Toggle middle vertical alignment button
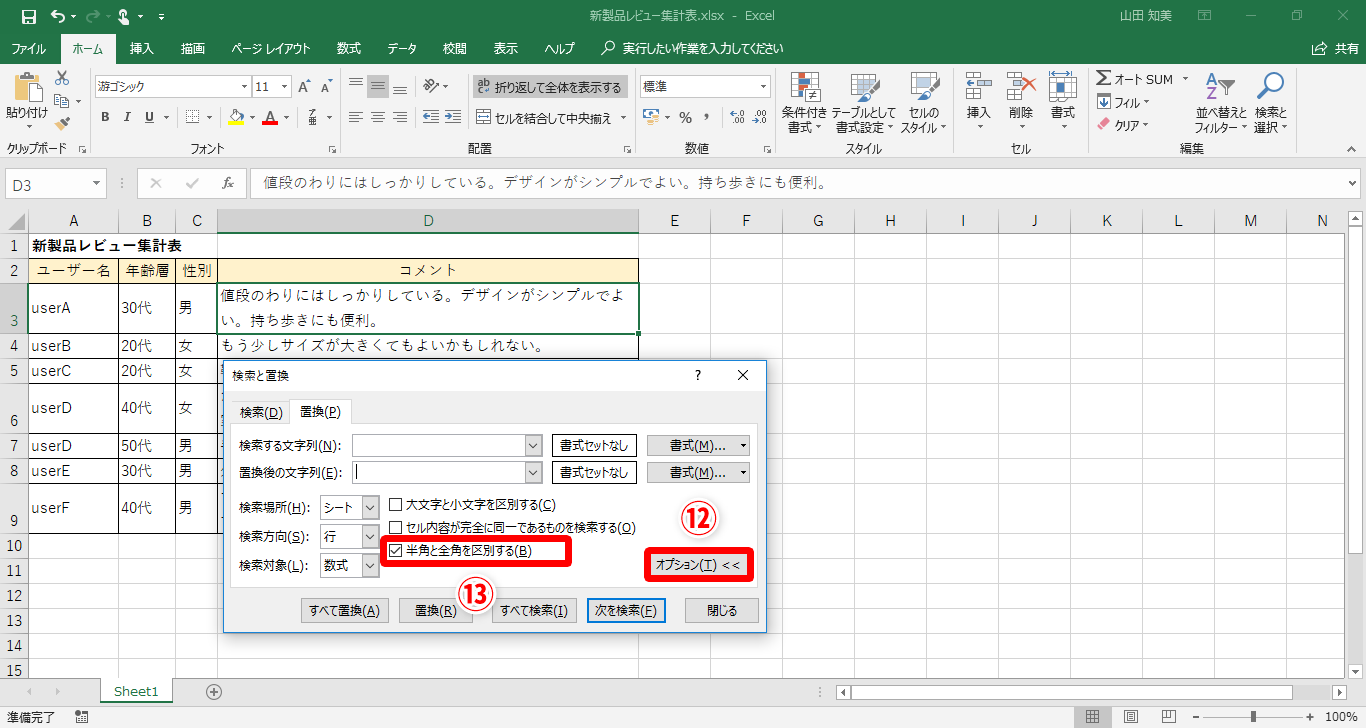Image resolution: width=1366 pixels, height=728 pixels. [377, 87]
